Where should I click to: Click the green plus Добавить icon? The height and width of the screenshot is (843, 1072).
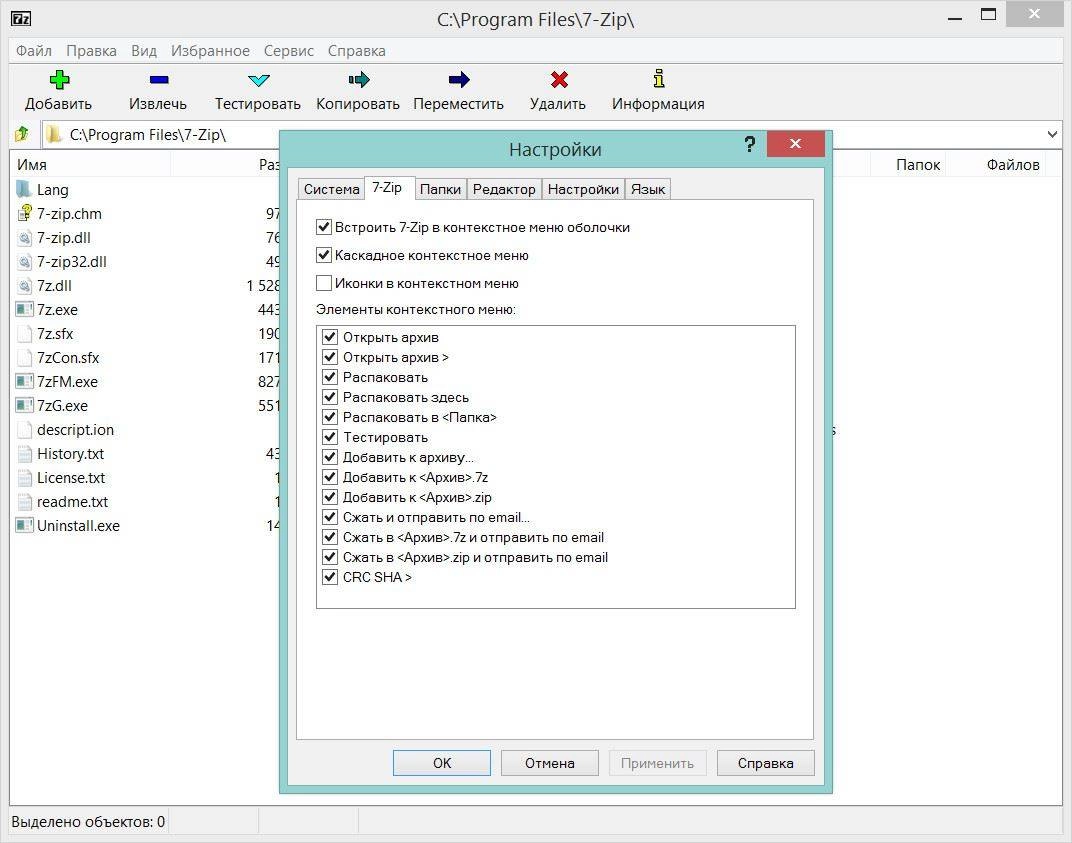[x=59, y=80]
